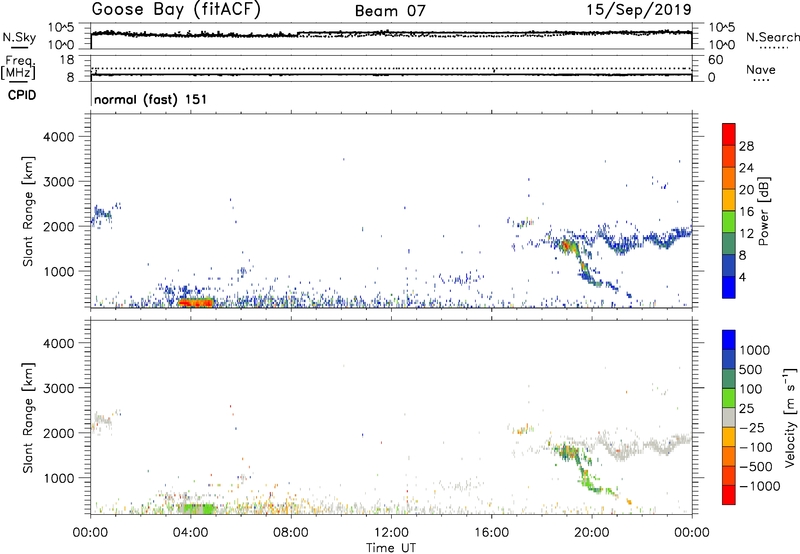Image resolution: width=800 pixels, height=554 pixels.
Task: Click the '16:00' time tick label
Action: point(491,533)
